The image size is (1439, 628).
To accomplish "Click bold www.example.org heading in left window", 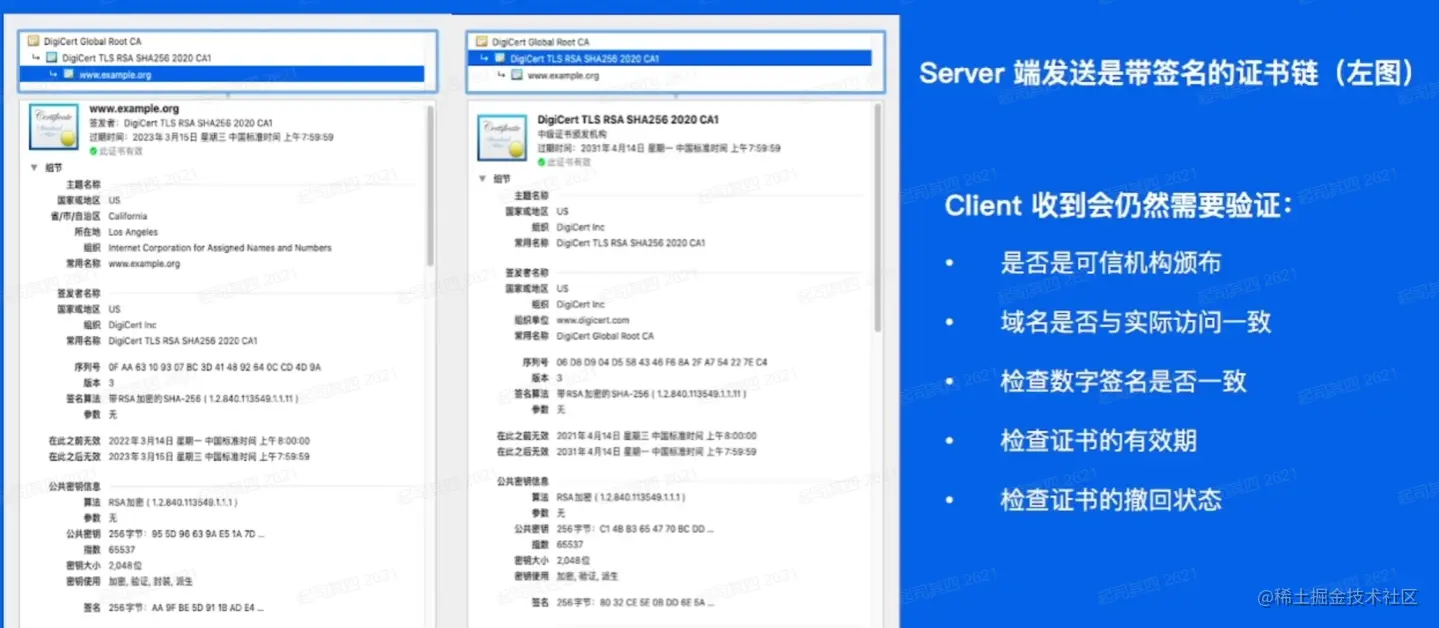I will (134, 108).
